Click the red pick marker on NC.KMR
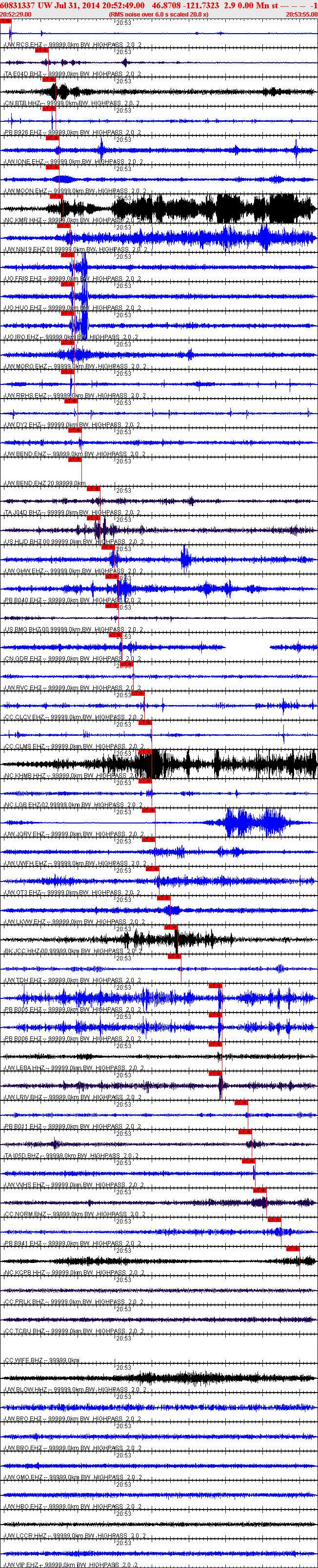Image resolution: width=318 pixels, height=1568 pixels. (x=56, y=196)
